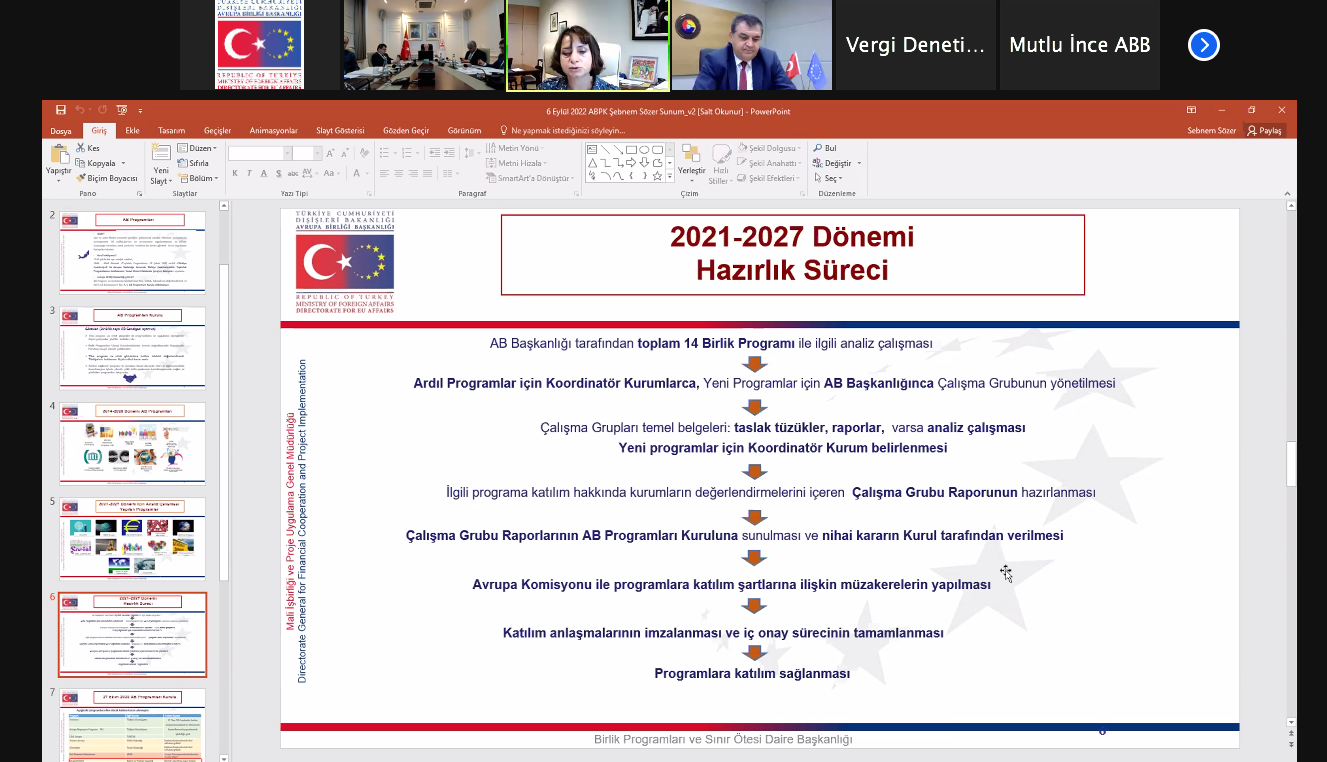Switch to the Animasyonlar tab
The height and width of the screenshot is (762, 1327).
tap(273, 131)
